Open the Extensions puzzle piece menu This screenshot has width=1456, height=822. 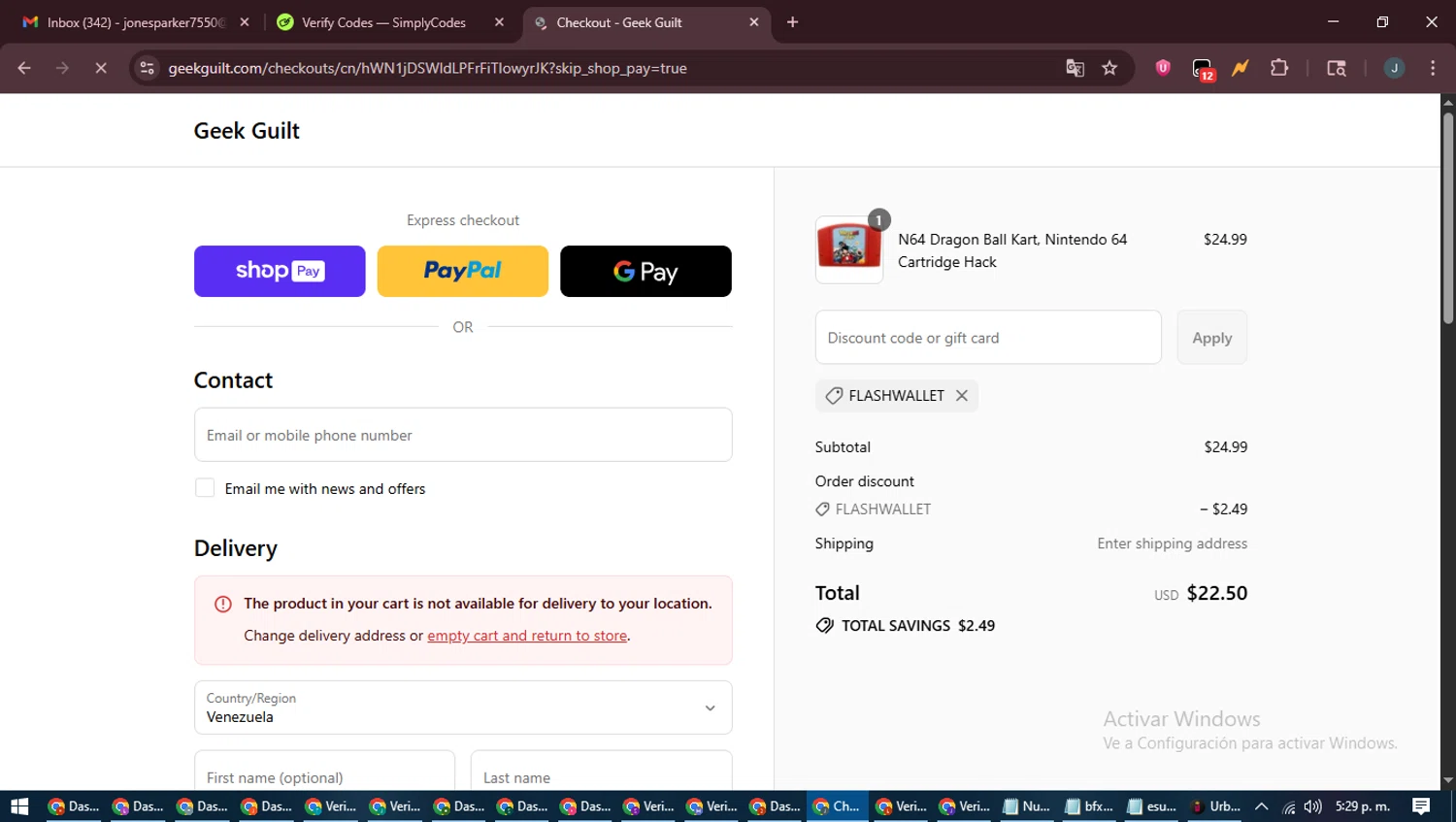pyautogui.click(x=1279, y=68)
